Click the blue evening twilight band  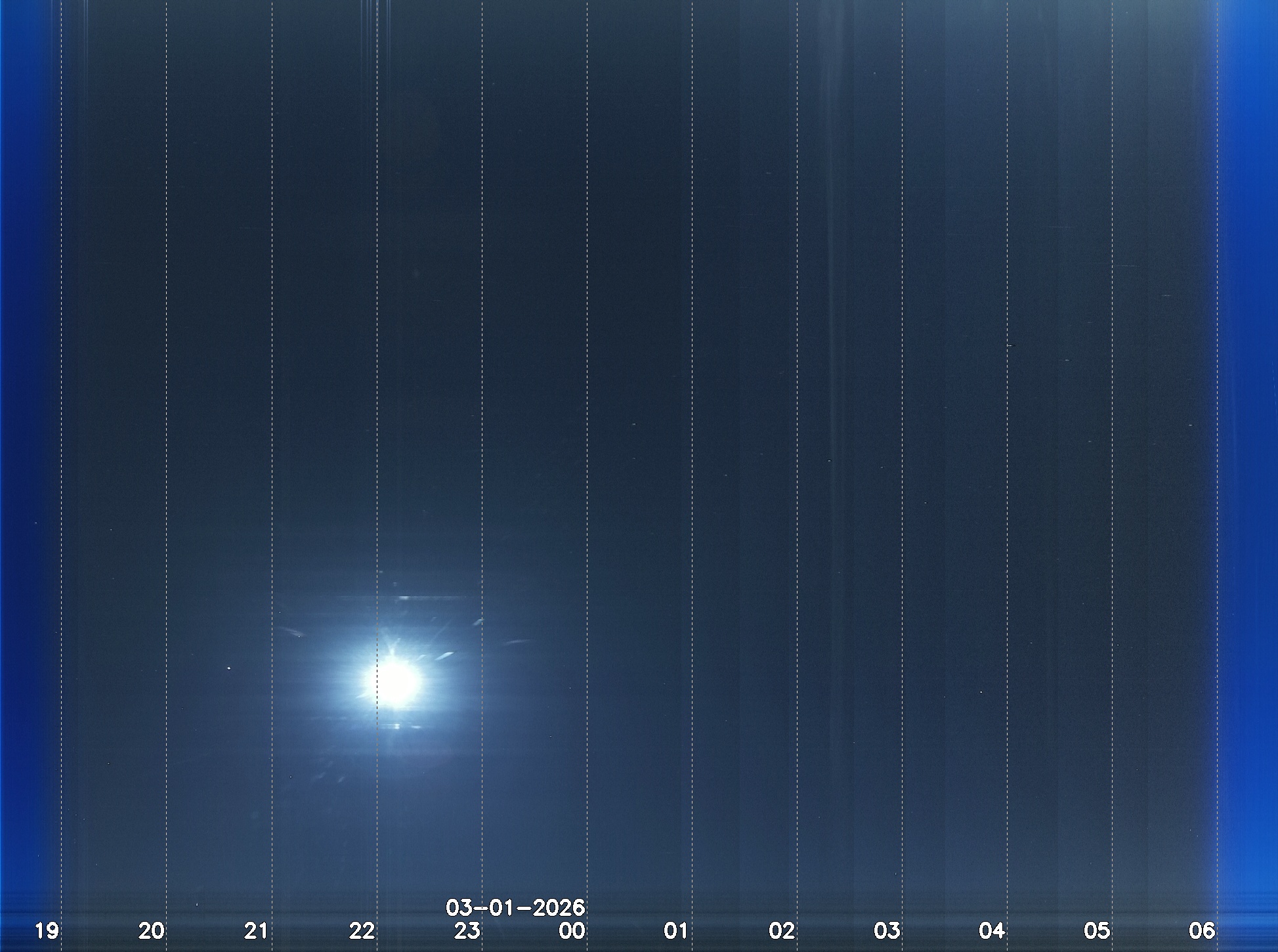pyautogui.click(x=26, y=460)
